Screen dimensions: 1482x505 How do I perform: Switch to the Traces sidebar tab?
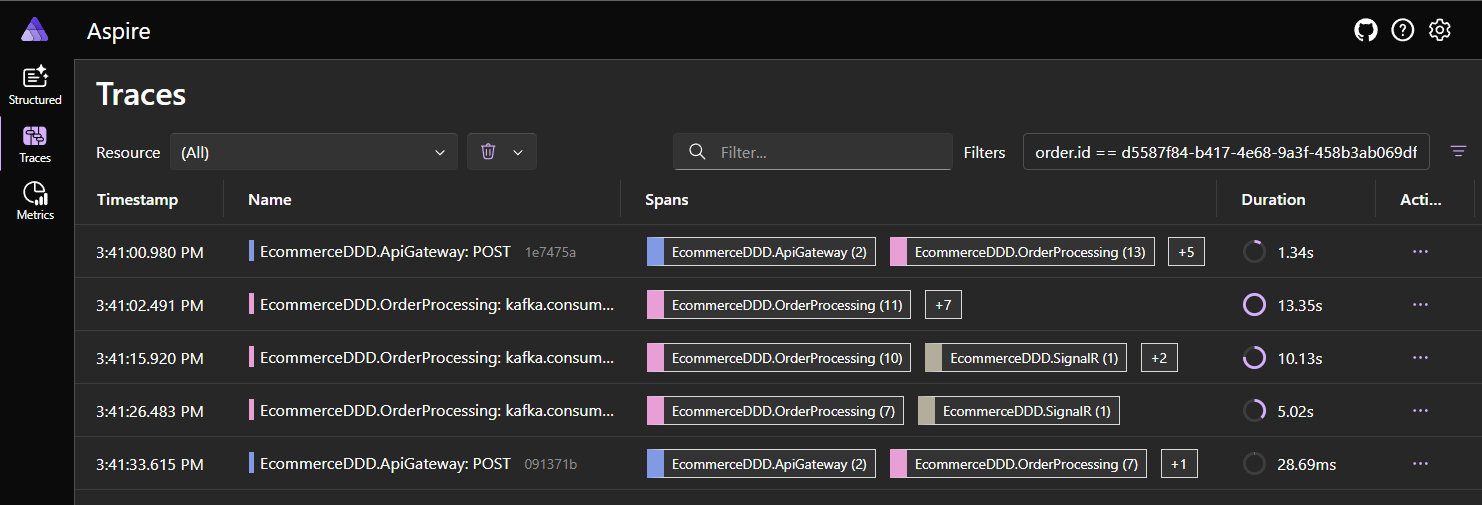point(35,143)
